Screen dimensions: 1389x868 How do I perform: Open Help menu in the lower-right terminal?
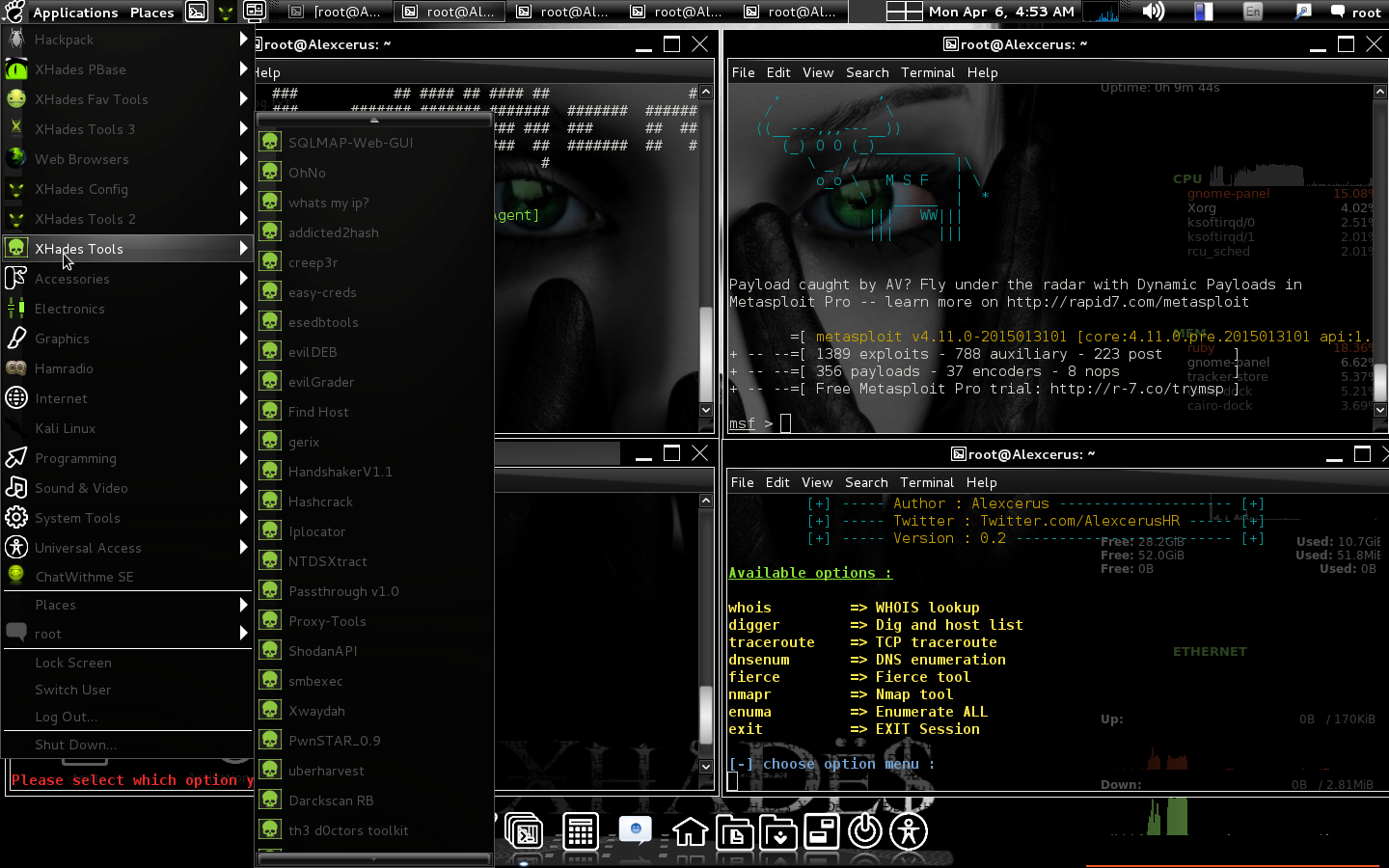pos(981,482)
